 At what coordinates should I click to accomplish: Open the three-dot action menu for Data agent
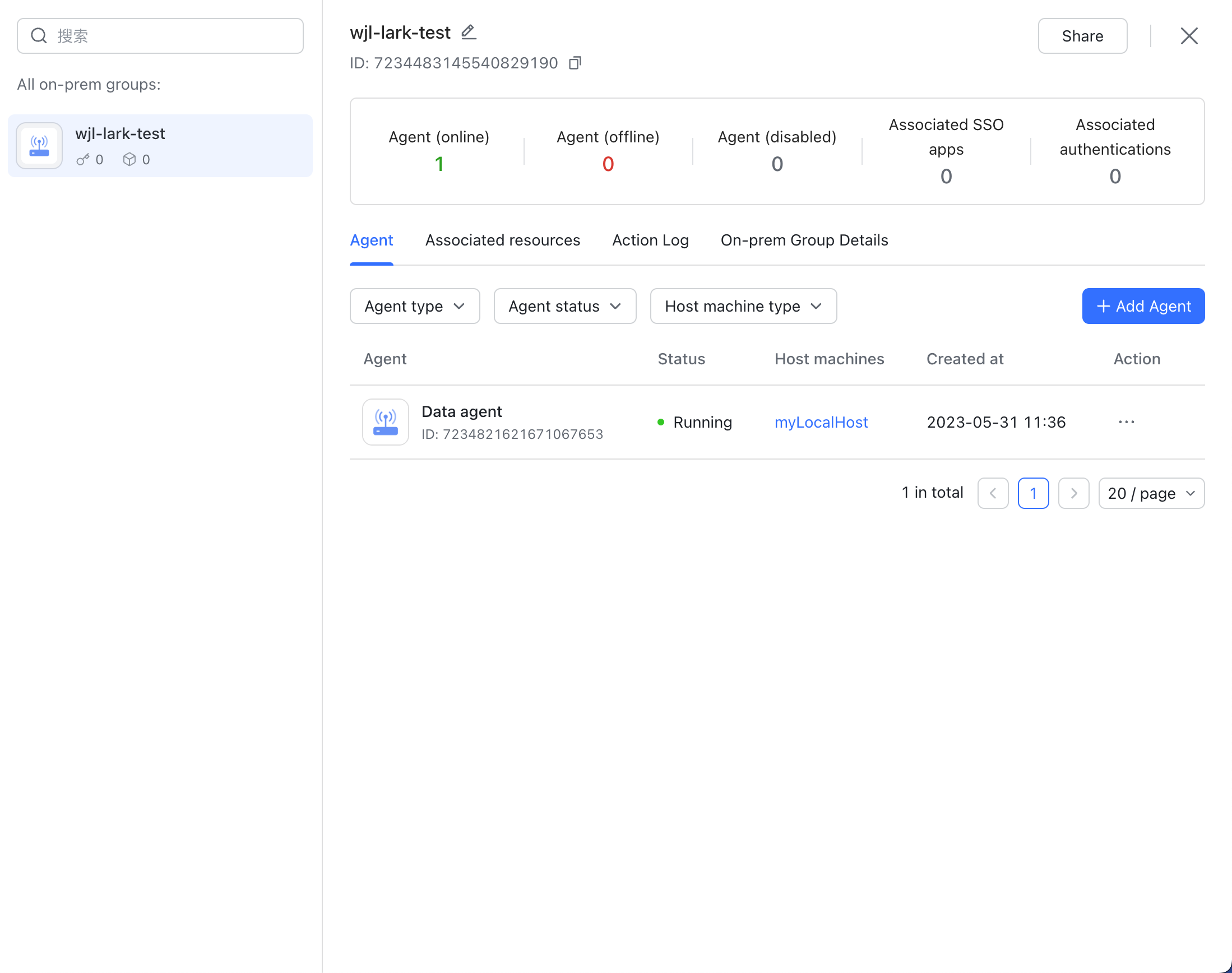(1126, 422)
